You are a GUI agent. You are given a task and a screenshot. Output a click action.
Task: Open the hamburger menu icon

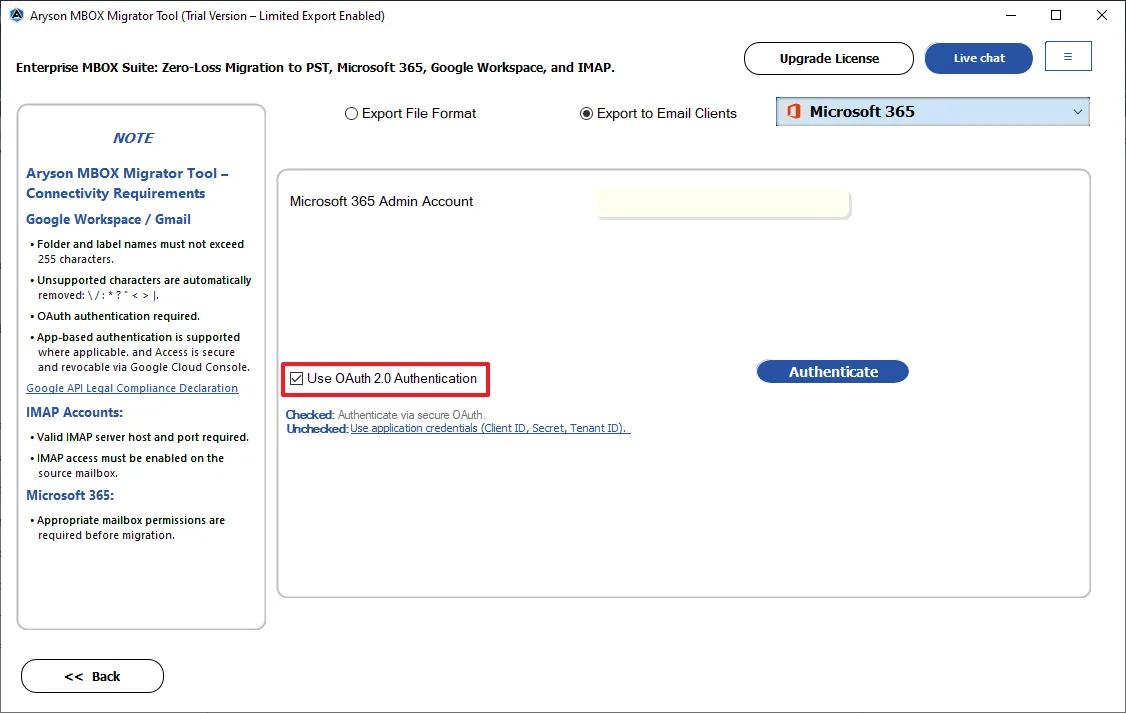point(1068,57)
